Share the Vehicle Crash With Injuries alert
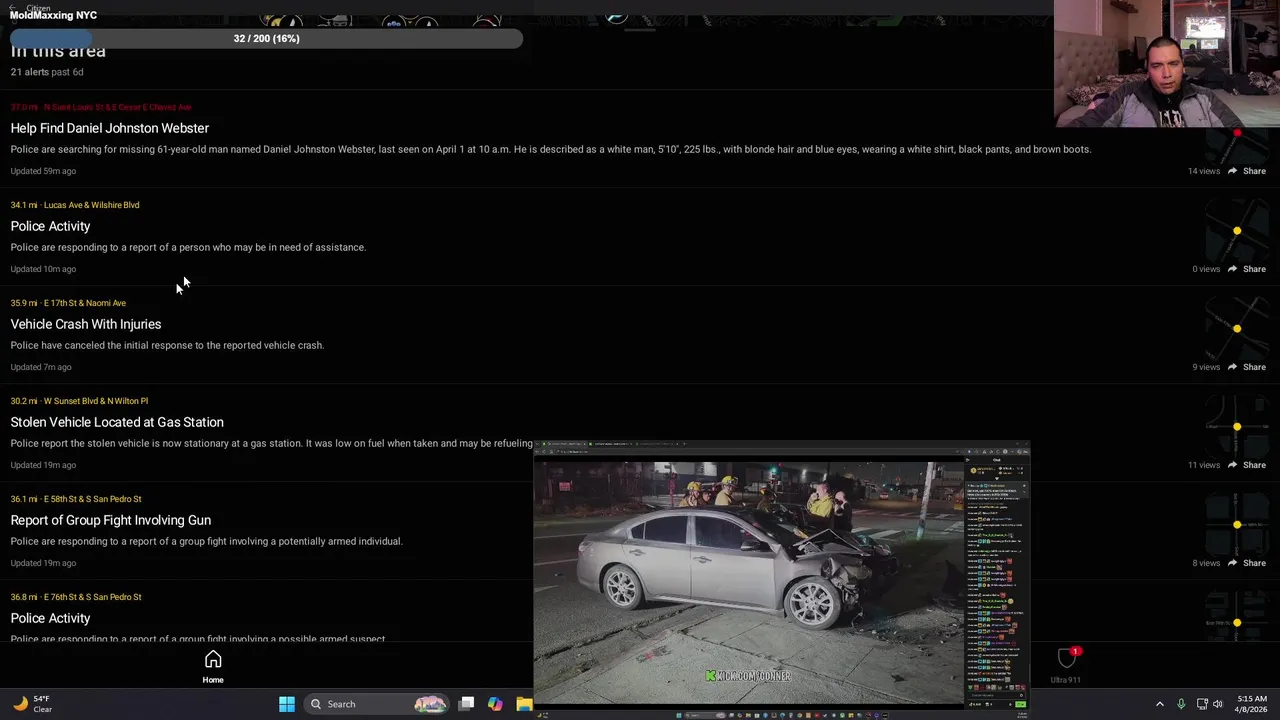The height and width of the screenshot is (720, 1280). [x=1247, y=367]
